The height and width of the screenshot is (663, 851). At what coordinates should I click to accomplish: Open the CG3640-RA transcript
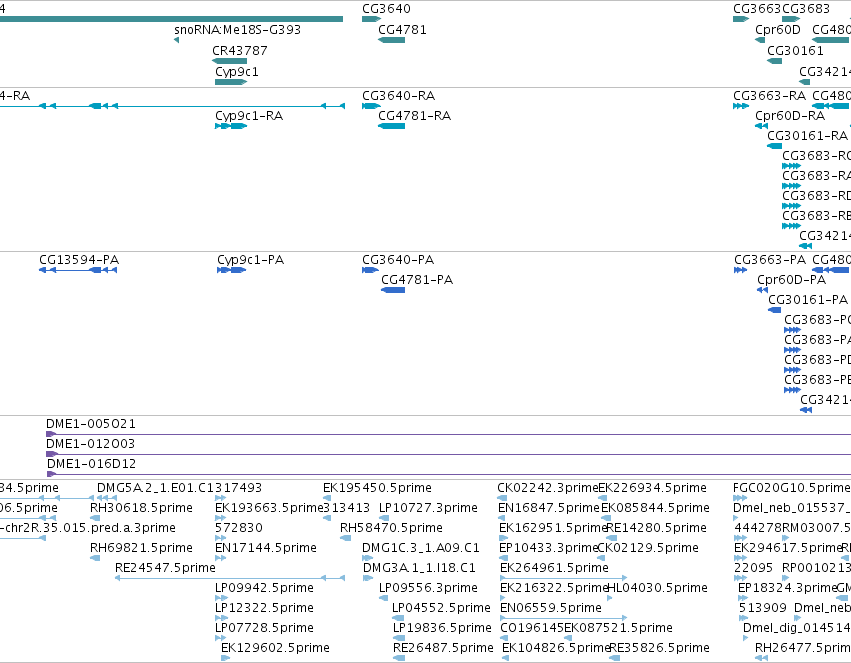pos(371,106)
